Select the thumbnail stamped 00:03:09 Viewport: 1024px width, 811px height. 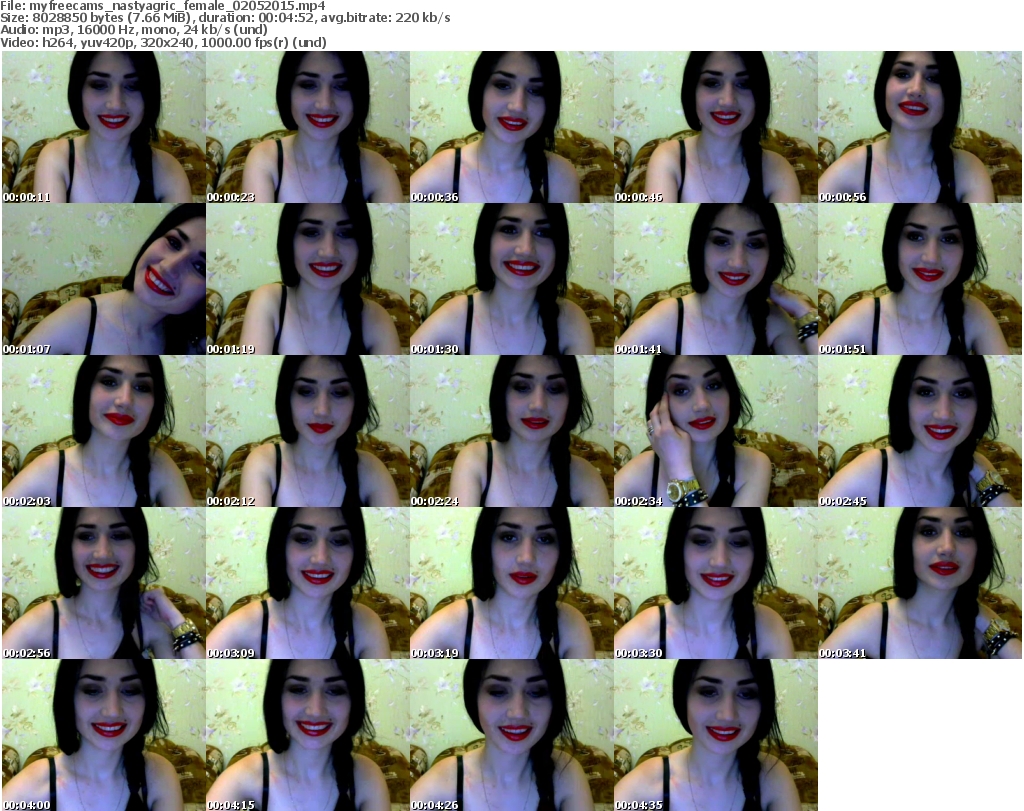click(308, 582)
